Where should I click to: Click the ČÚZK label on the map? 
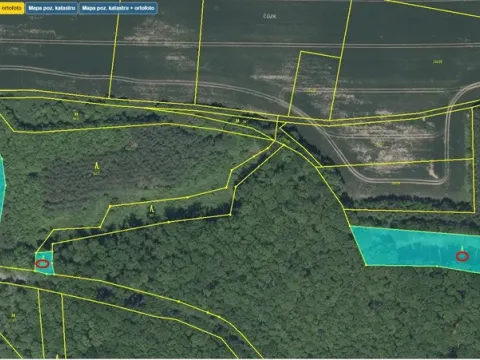click(269, 16)
